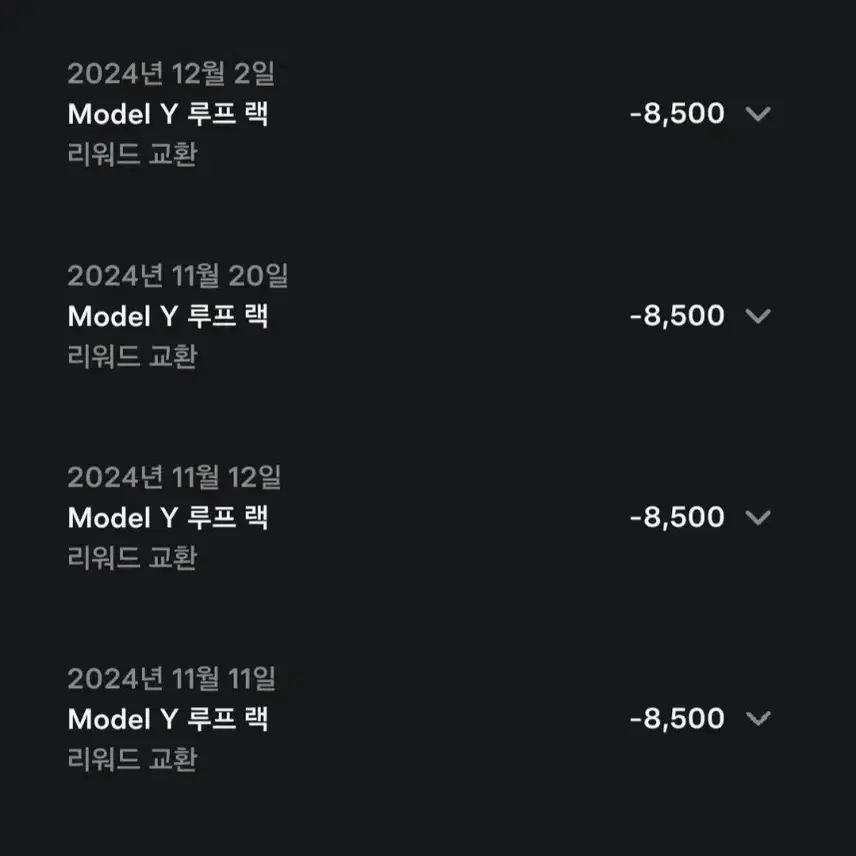The height and width of the screenshot is (856, 856).
Task: Click 리워드 교환 label of November 12 entry
Action: (x=132, y=558)
